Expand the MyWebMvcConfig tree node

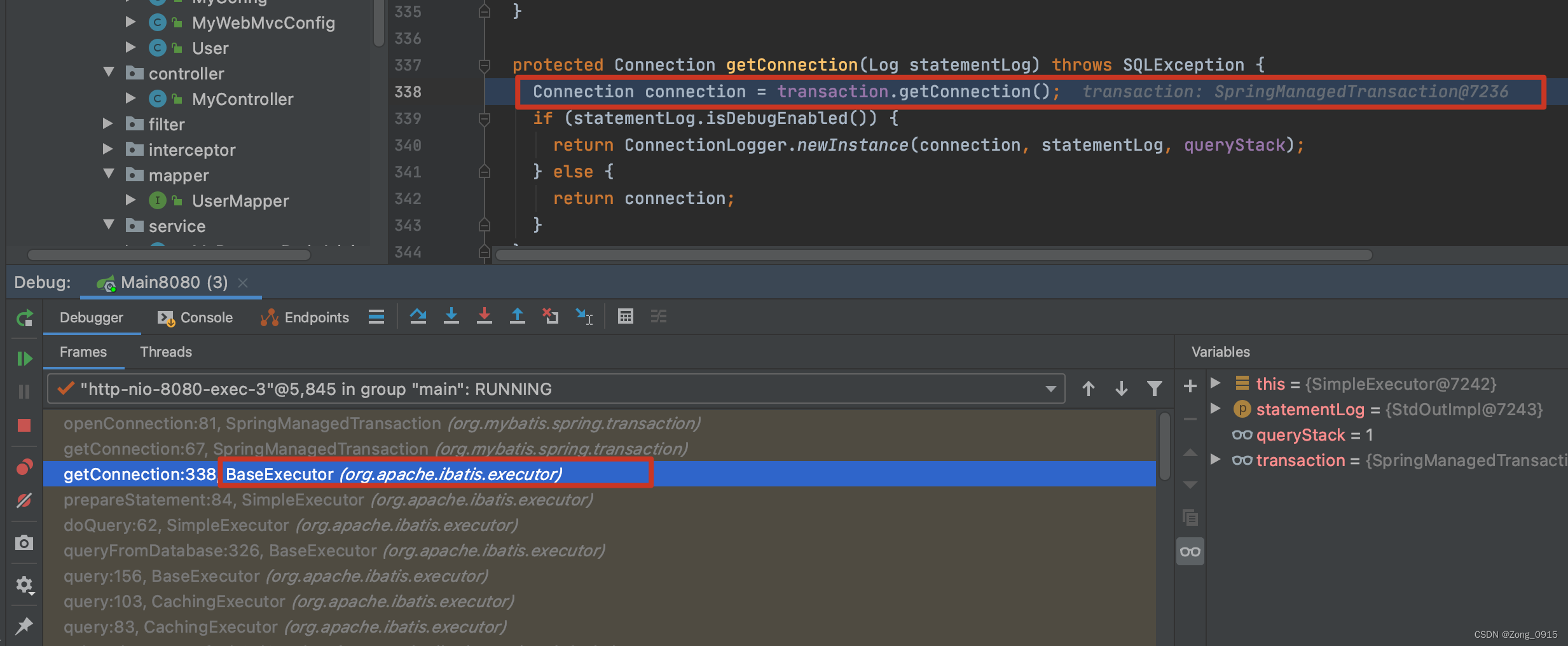(x=130, y=22)
